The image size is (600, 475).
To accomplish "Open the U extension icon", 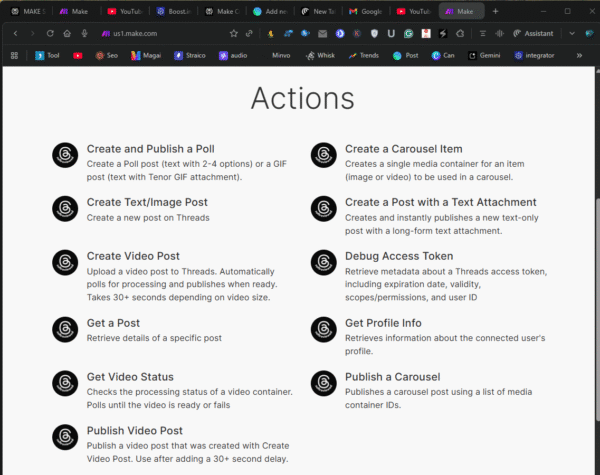I will pyautogui.click(x=391, y=34).
